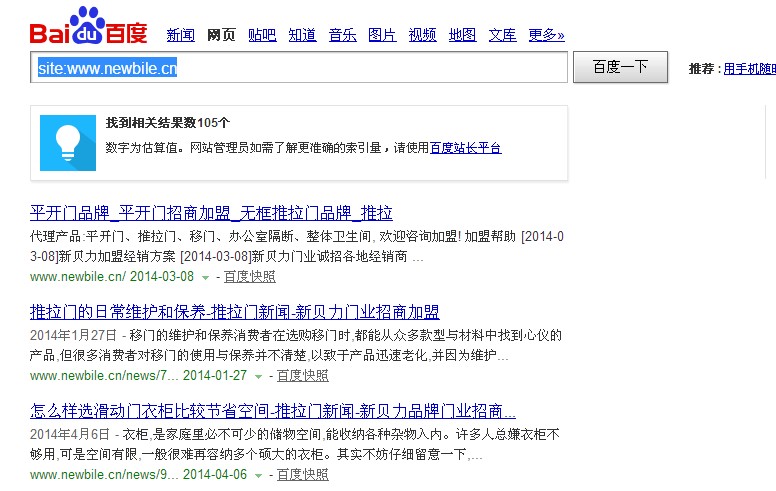Open the 用手机随时 recommendation link
The height and width of the screenshot is (491, 776).
tap(749, 69)
